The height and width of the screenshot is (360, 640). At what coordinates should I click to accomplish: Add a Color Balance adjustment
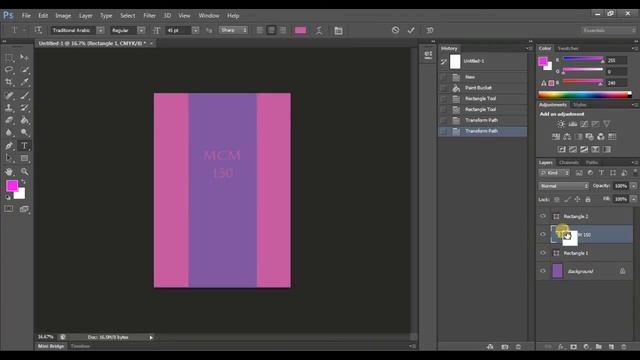(567, 137)
